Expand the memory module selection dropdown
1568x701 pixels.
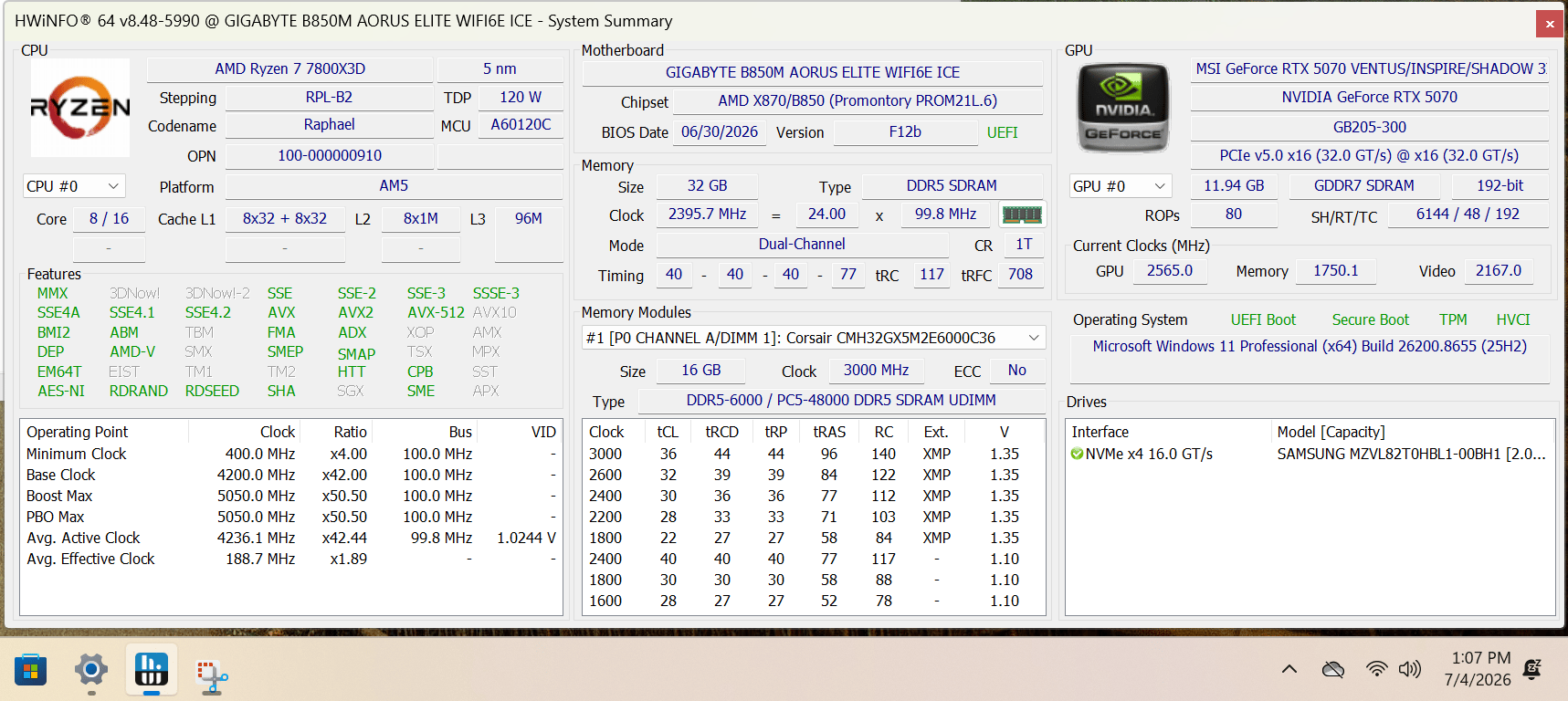814,338
